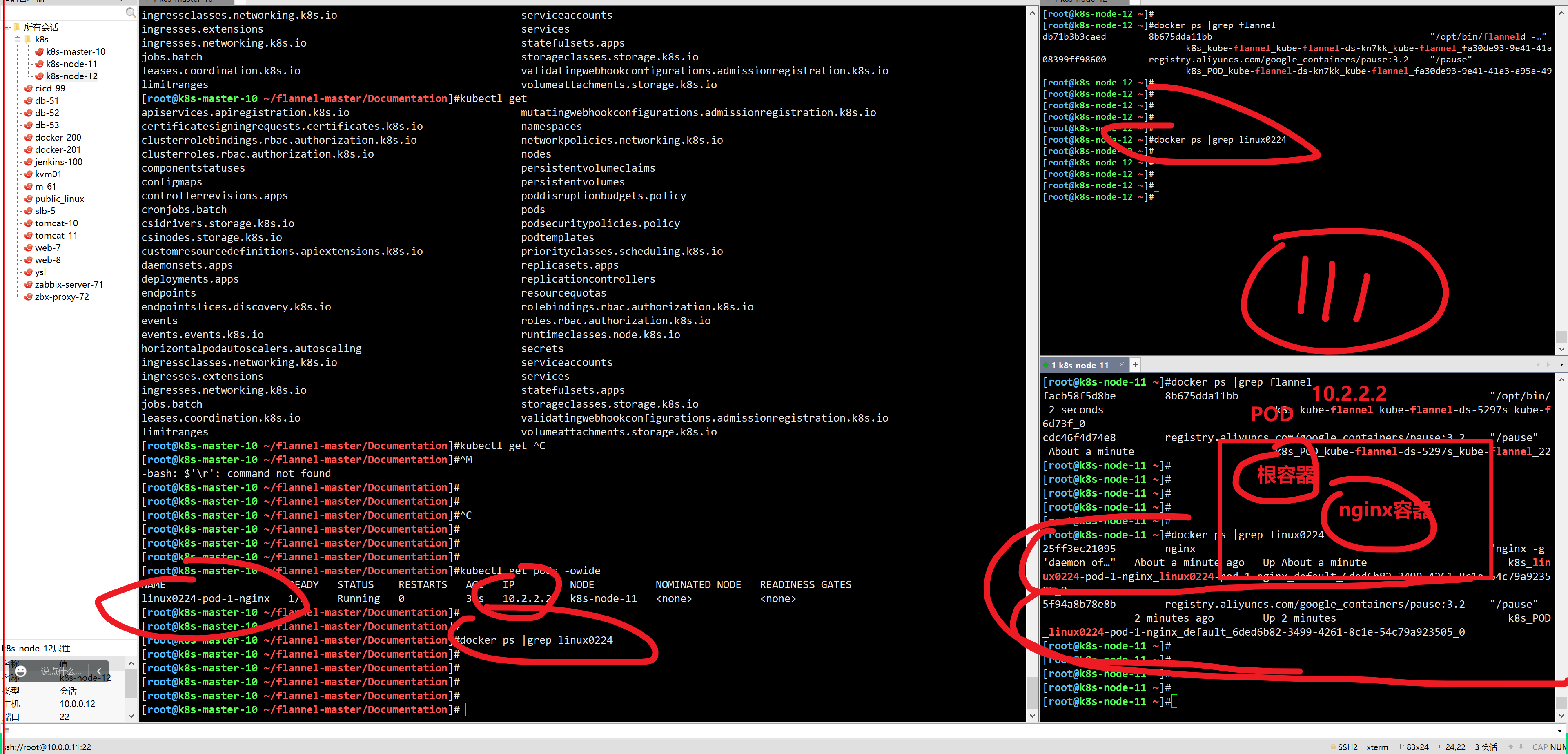Click the jenkins-100 session icon
The image size is (1568, 754).
pos(28,162)
